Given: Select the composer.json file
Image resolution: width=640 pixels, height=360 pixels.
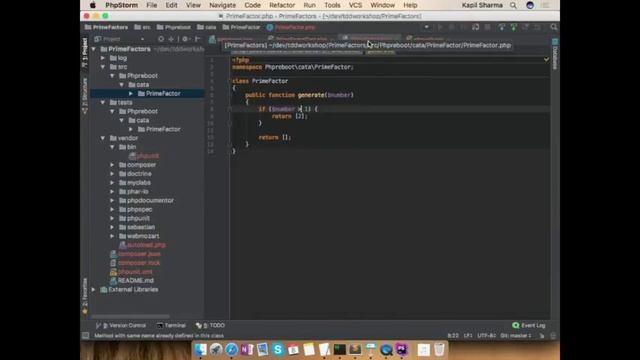Looking at the screenshot, I should (136, 254).
